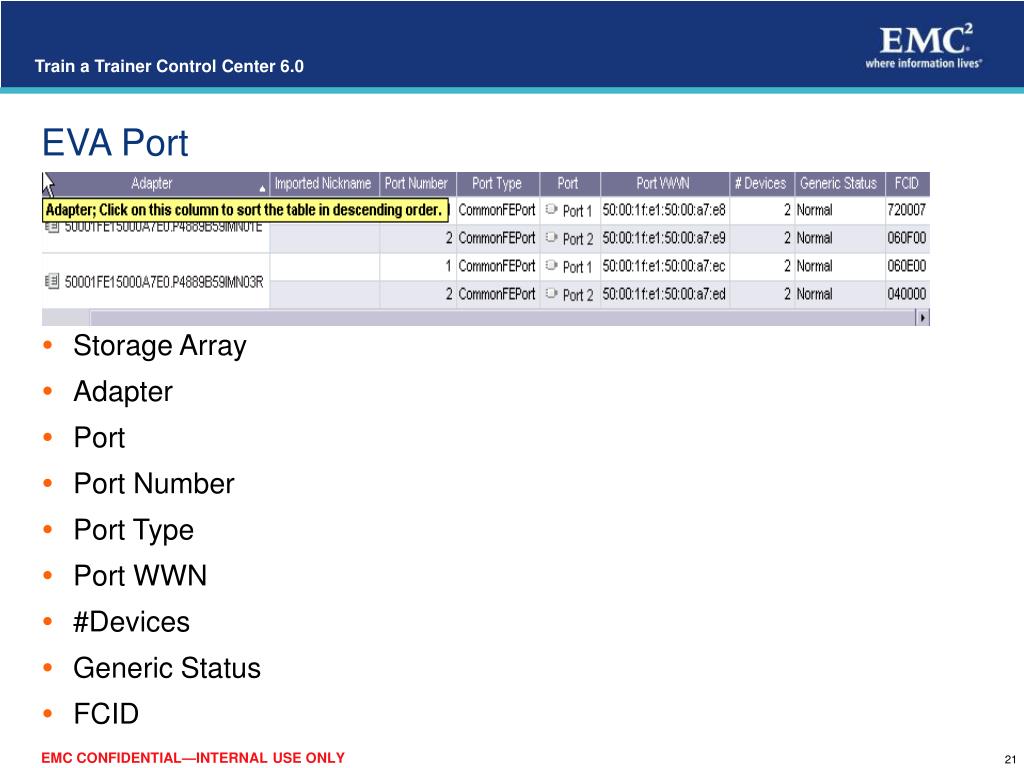Image resolution: width=1024 pixels, height=768 pixels.
Task: Click CommonFEPort in the a7:ec row
Action: (x=497, y=266)
